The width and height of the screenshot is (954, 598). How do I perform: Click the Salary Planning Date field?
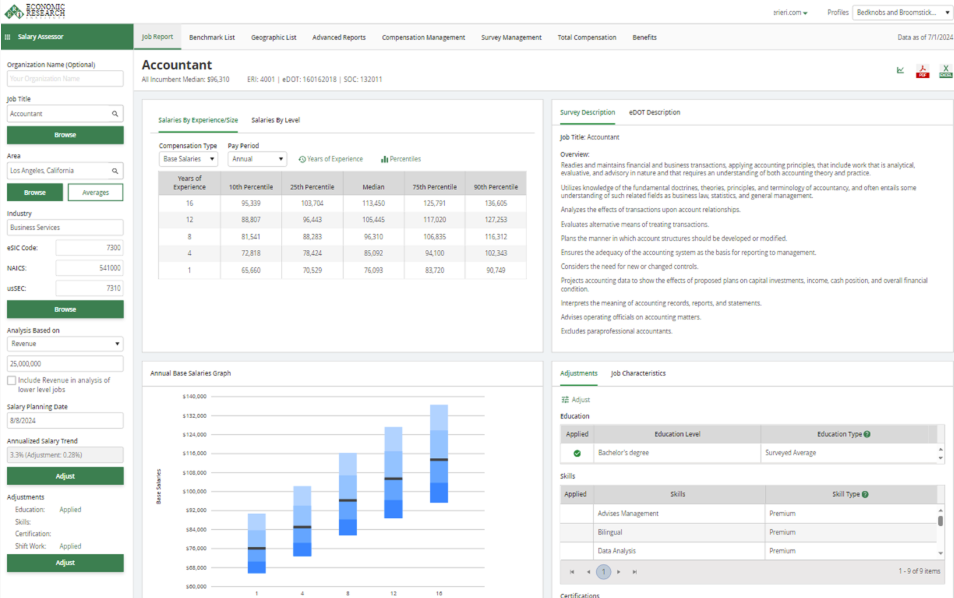pos(65,421)
